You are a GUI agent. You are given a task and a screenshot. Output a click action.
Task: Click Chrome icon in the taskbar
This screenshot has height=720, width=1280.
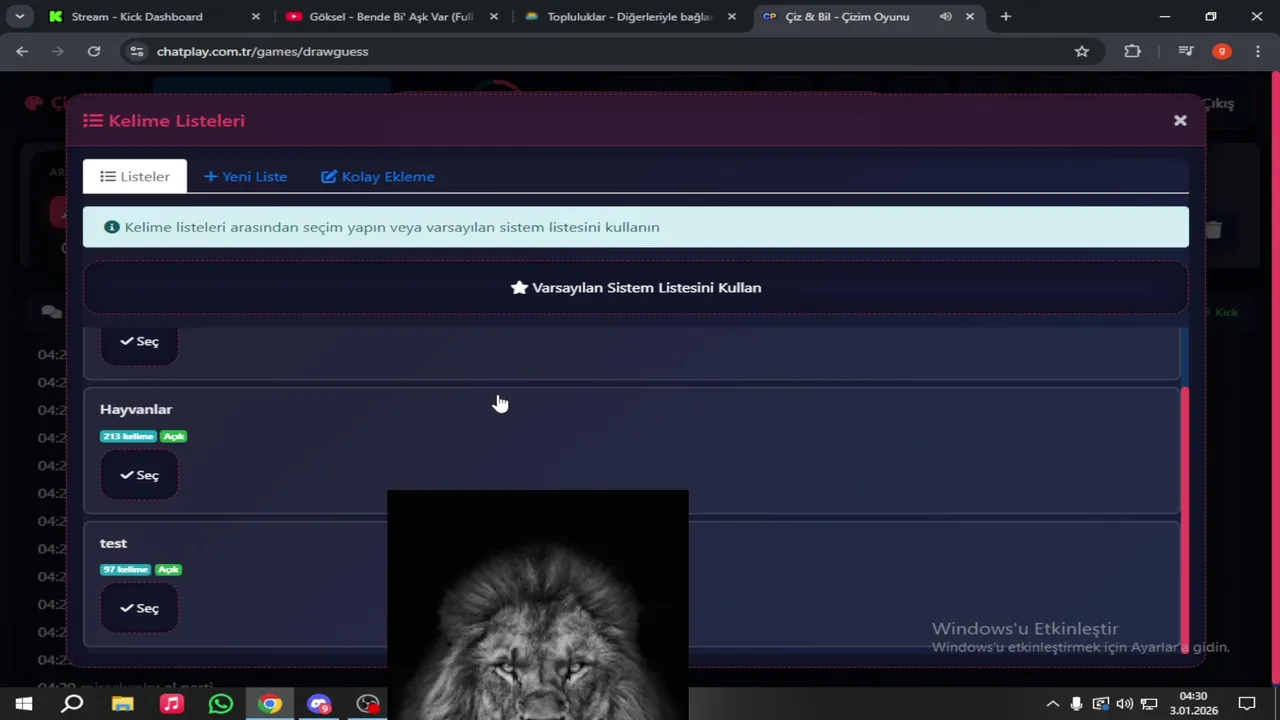pos(270,704)
